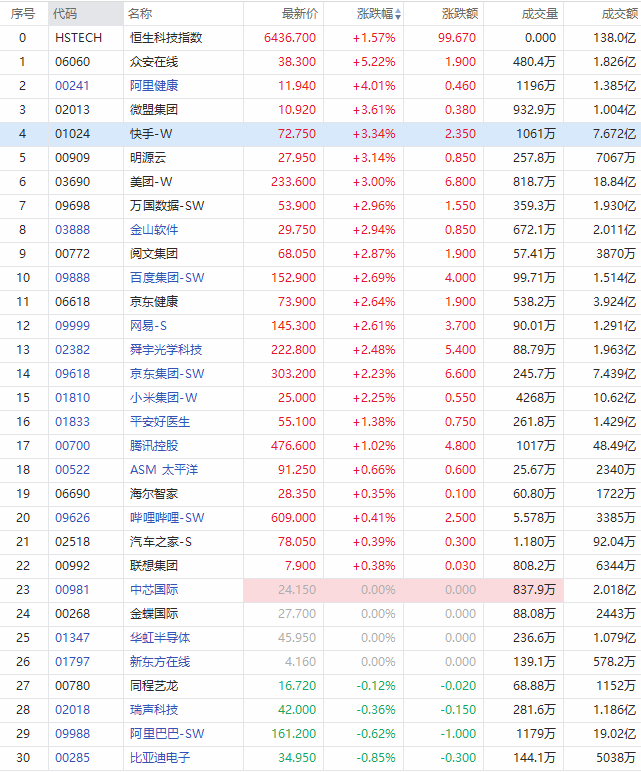The image size is (641, 772).
Task: Open the 舜宇光学科技 stock link
Action: (x=166, y=350)
